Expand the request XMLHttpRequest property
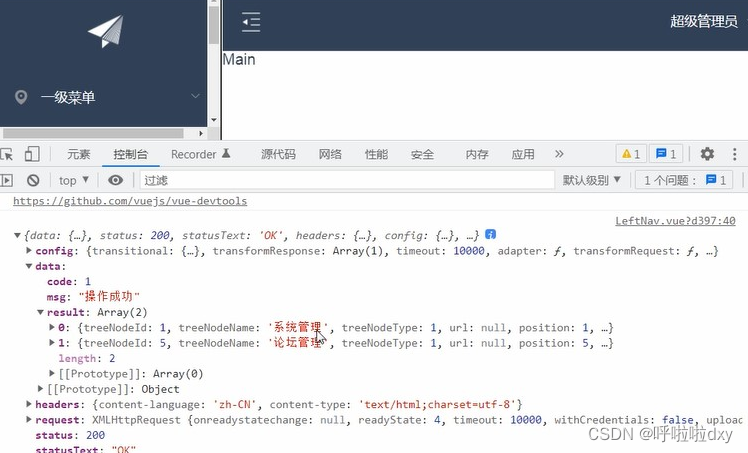Viewport: 748px width, 453px height. coord(29,420)
